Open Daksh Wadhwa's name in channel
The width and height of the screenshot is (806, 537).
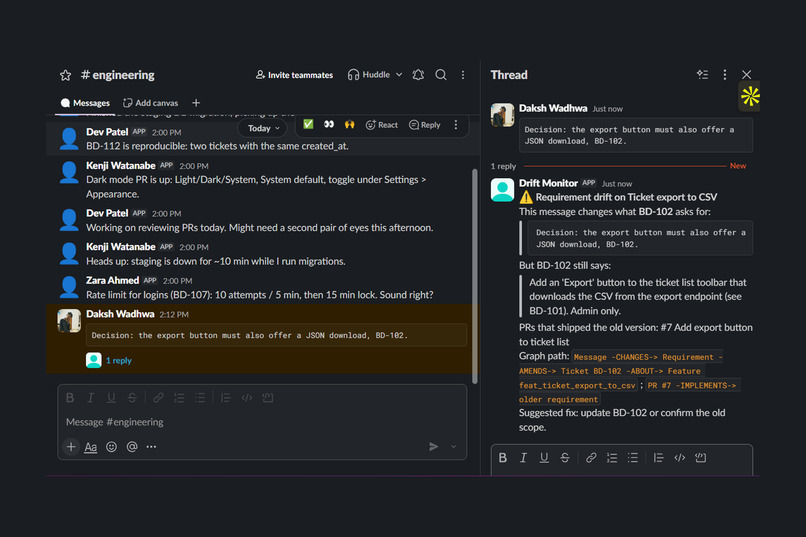120,314
